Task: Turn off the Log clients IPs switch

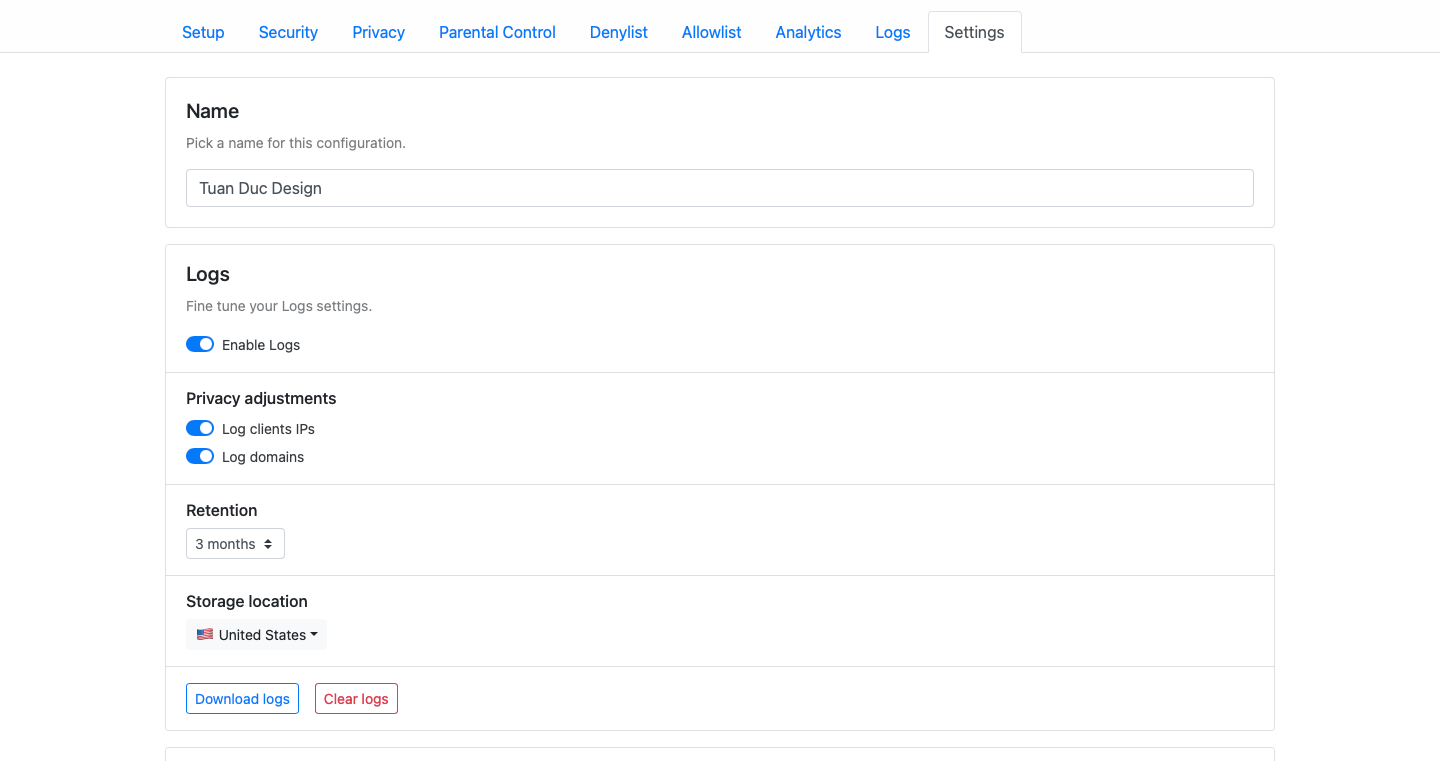Action: click(200, 428)
